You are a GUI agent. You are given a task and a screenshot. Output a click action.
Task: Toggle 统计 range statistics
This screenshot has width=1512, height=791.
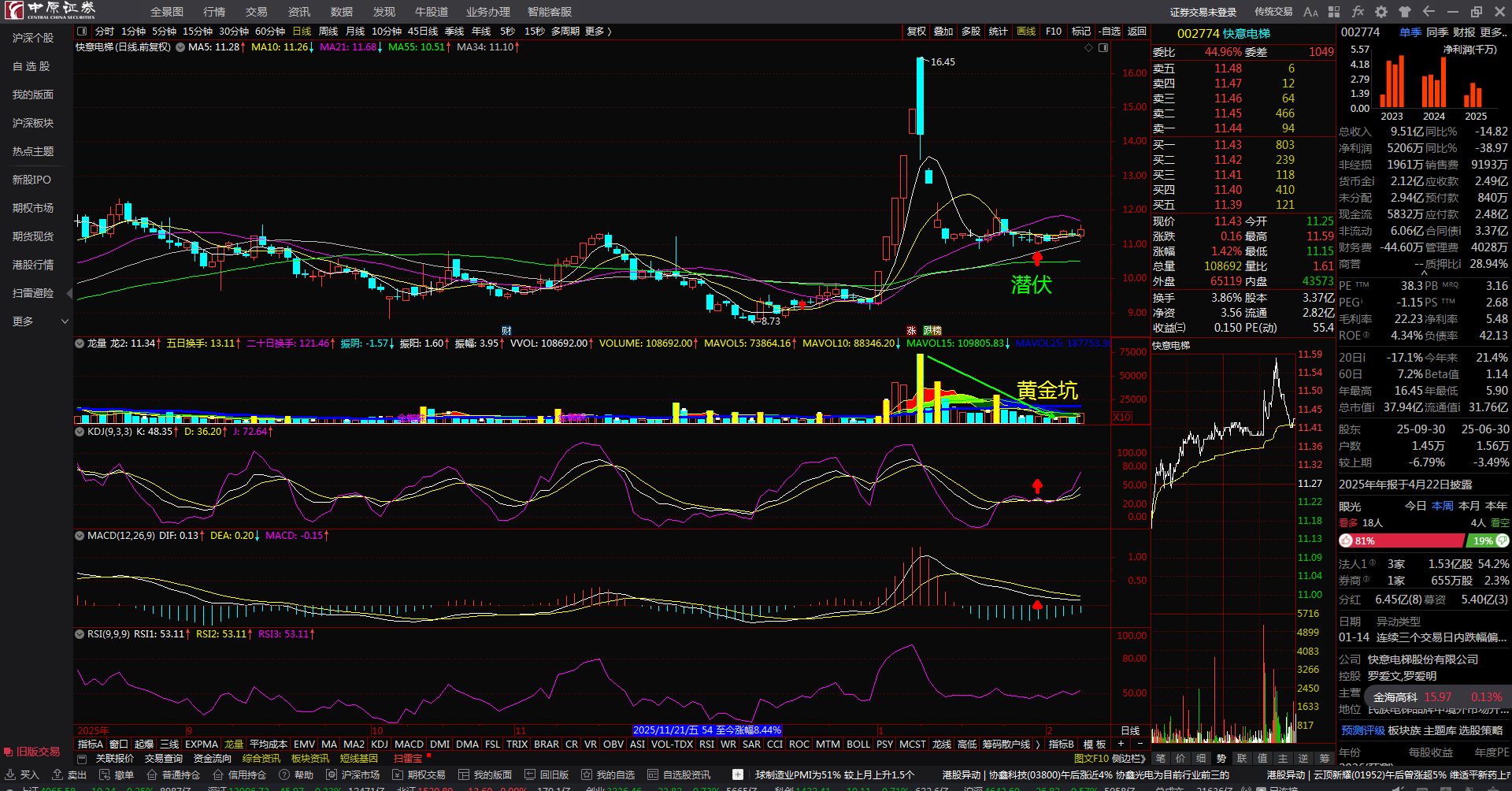coord(999,32)
